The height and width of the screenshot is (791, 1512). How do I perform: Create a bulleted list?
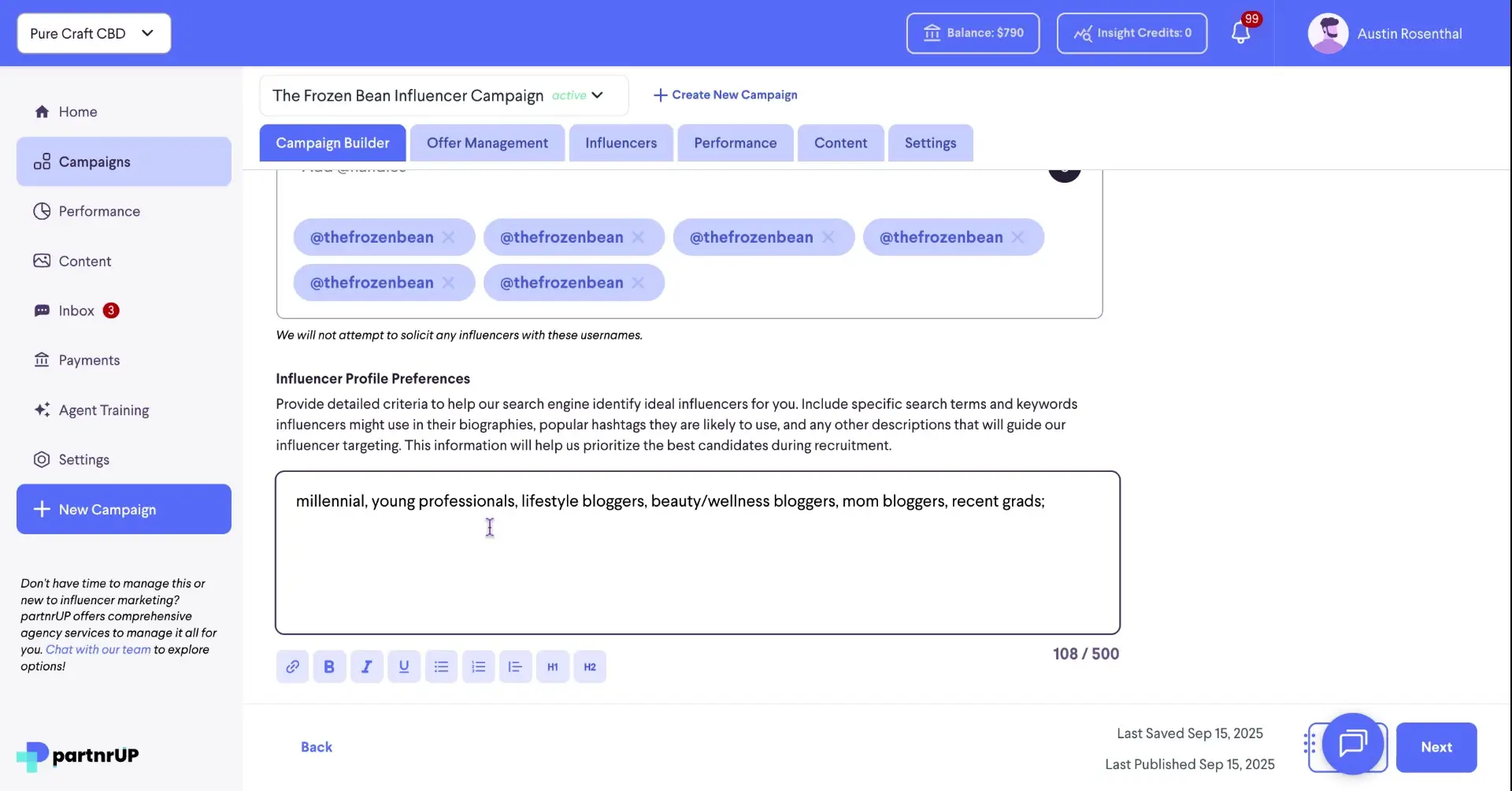click(x=441, y=666)
